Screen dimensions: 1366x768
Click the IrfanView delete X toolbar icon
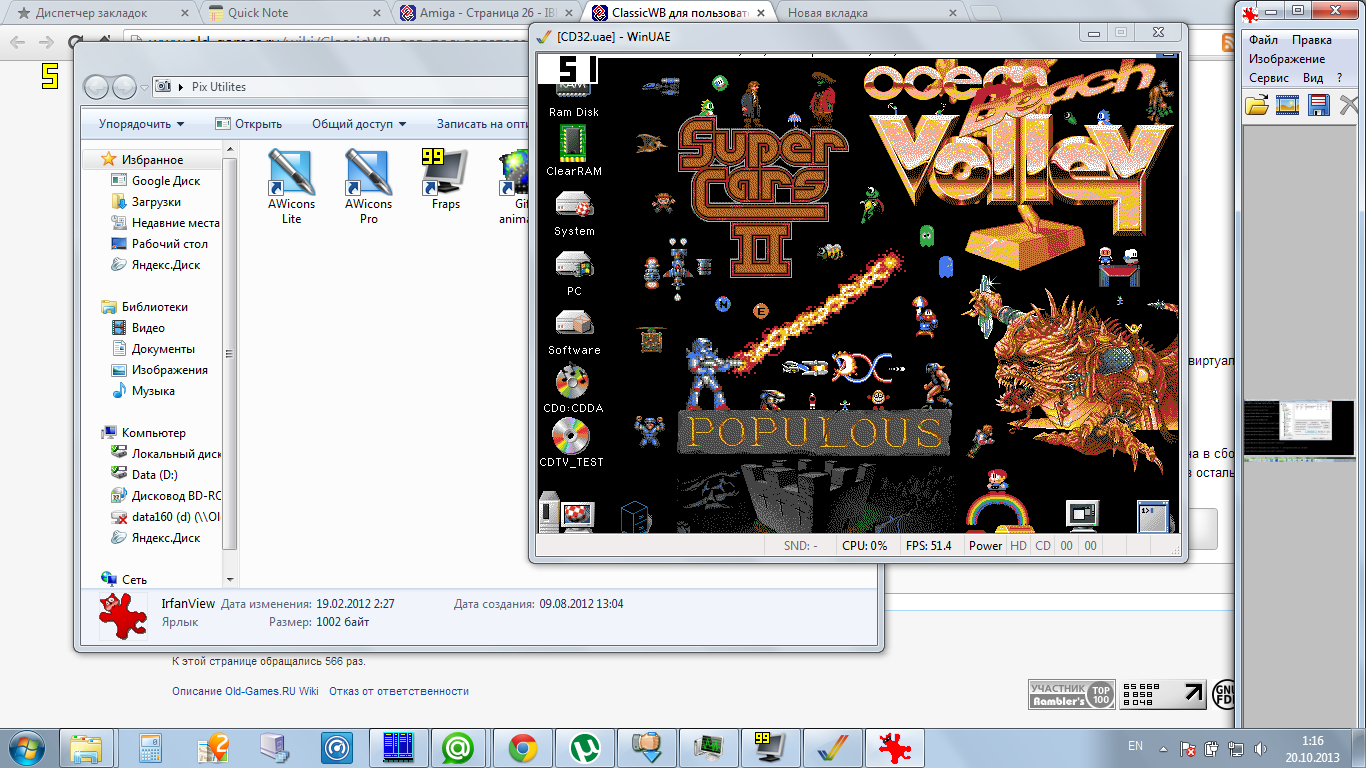[1348, 104]
